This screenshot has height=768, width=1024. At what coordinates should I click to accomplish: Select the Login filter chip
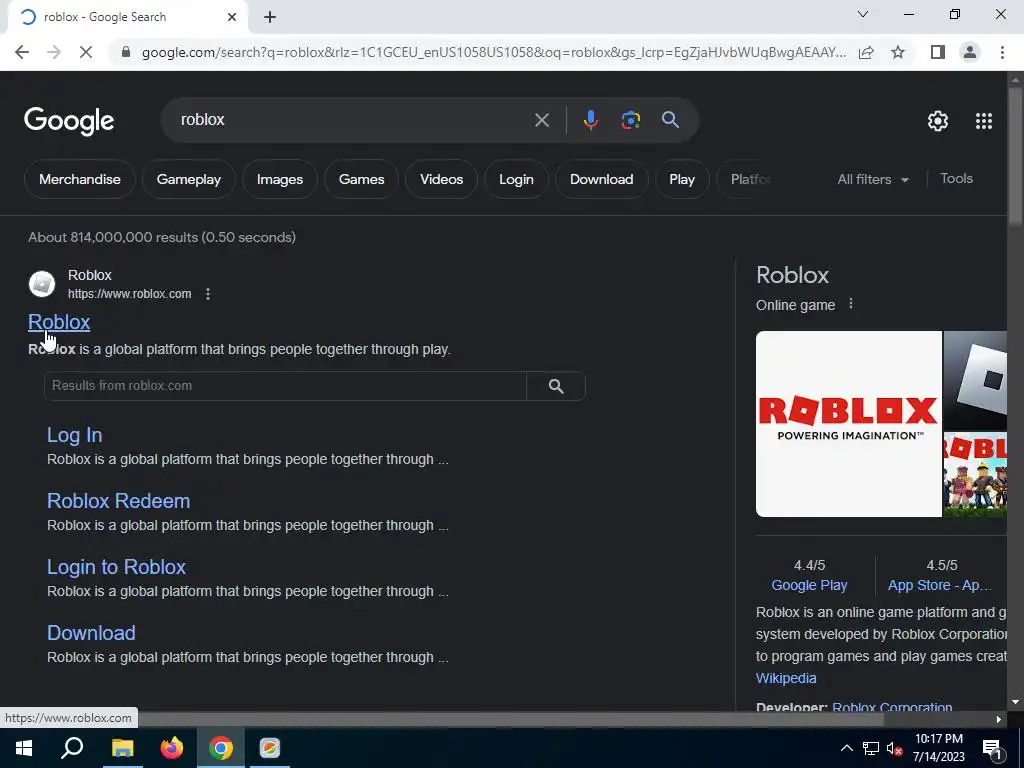516,179
